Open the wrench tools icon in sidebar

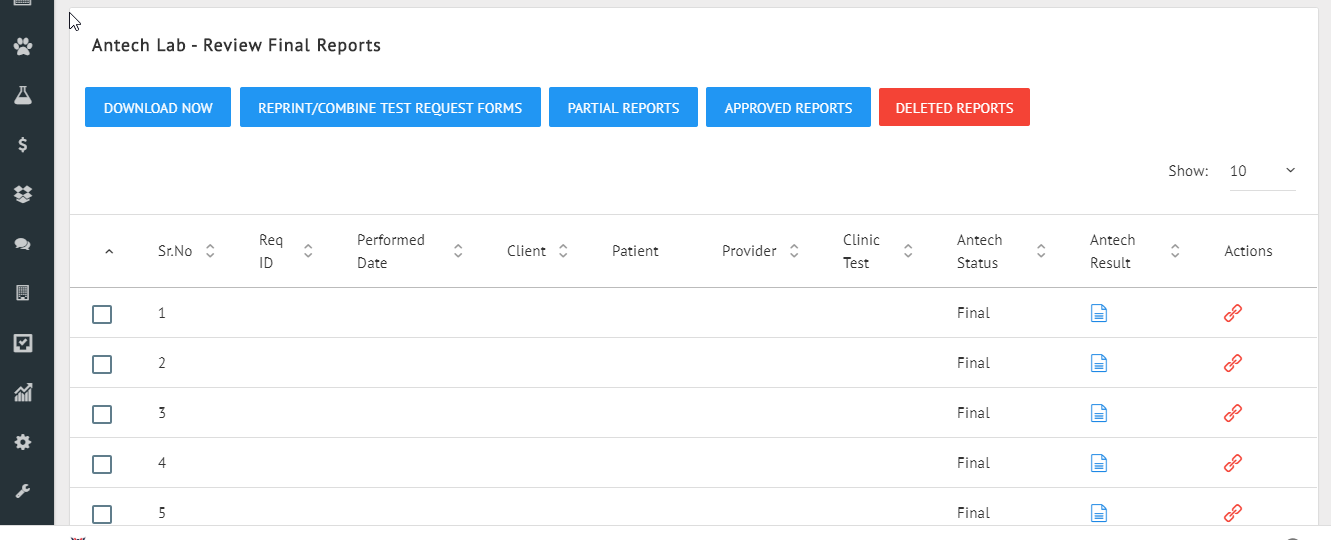point(22,491)
